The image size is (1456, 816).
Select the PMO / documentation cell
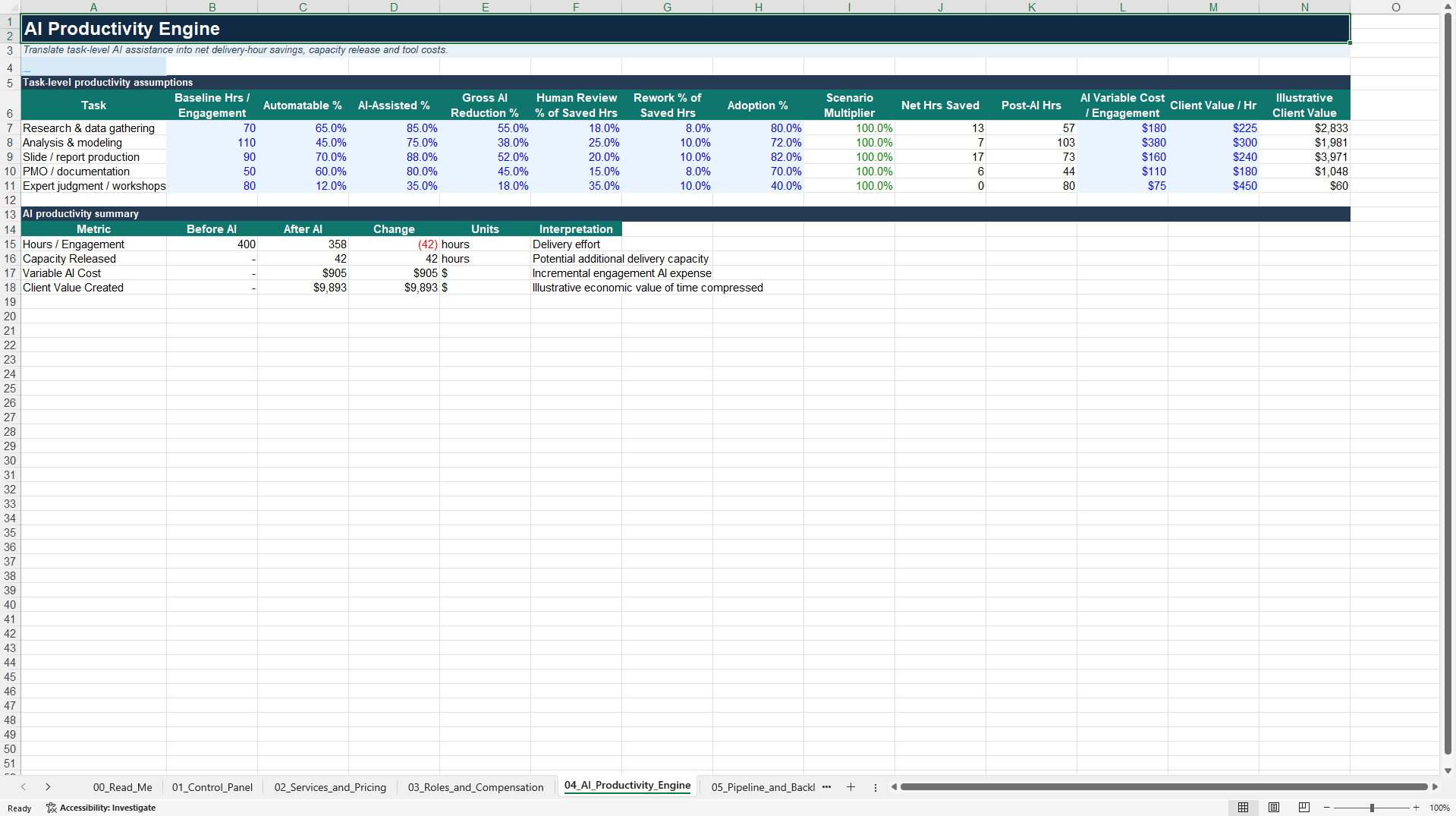pos(93,172)
